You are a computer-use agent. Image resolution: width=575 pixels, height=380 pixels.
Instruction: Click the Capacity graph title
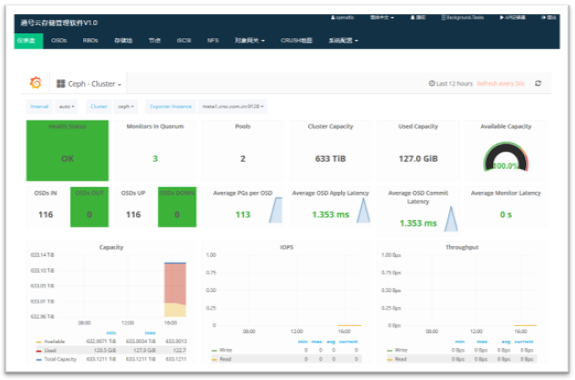pos(111,247)
